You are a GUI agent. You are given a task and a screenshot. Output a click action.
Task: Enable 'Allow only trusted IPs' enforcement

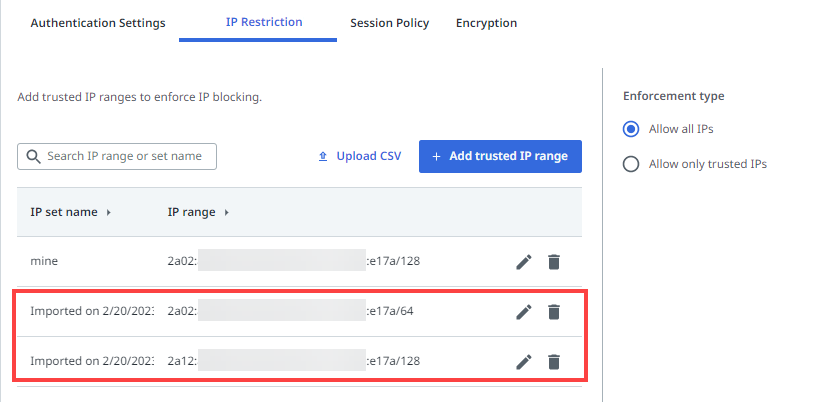(x=631, y=164)
